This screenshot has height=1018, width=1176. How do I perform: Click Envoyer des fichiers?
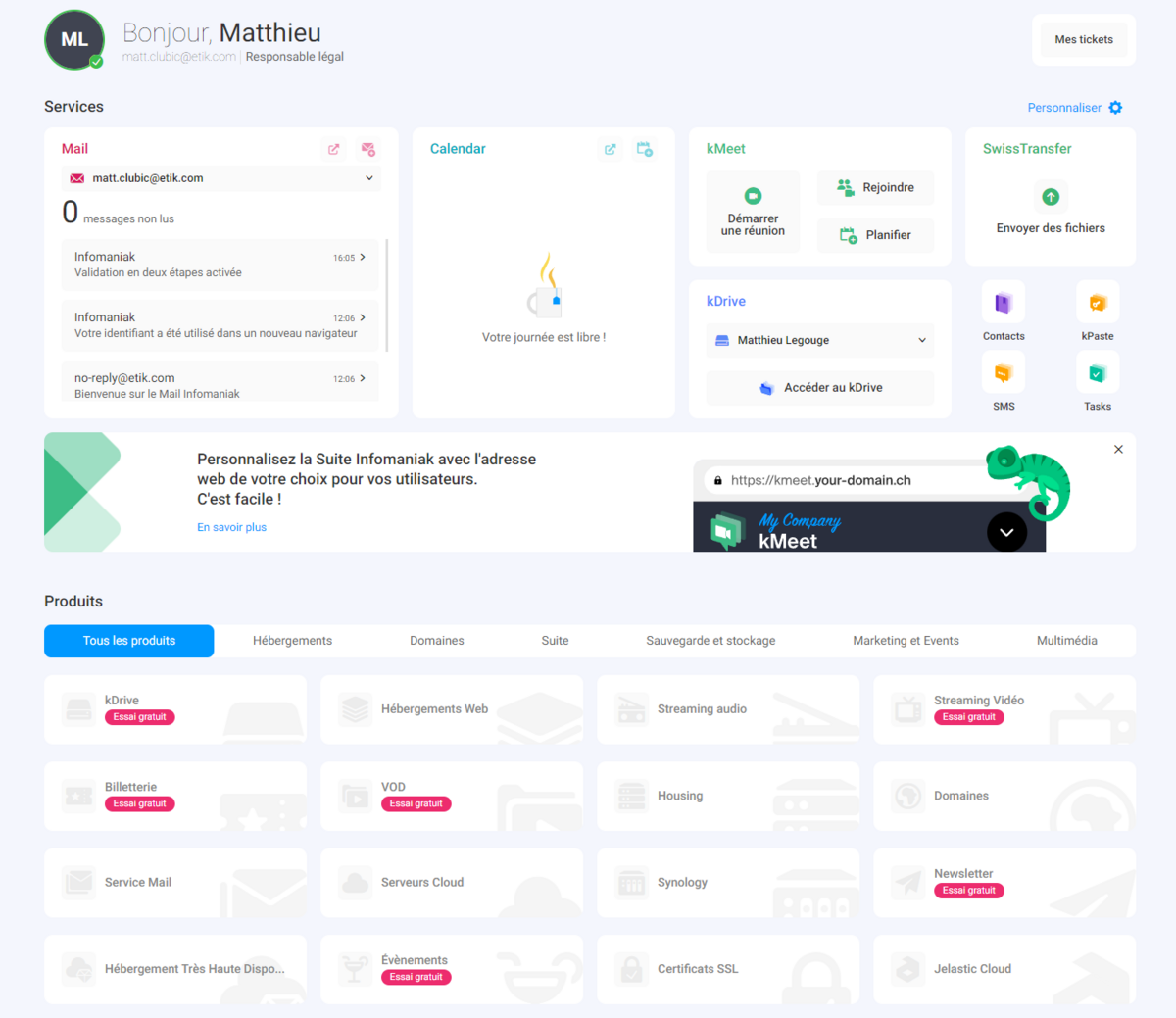1051,228
